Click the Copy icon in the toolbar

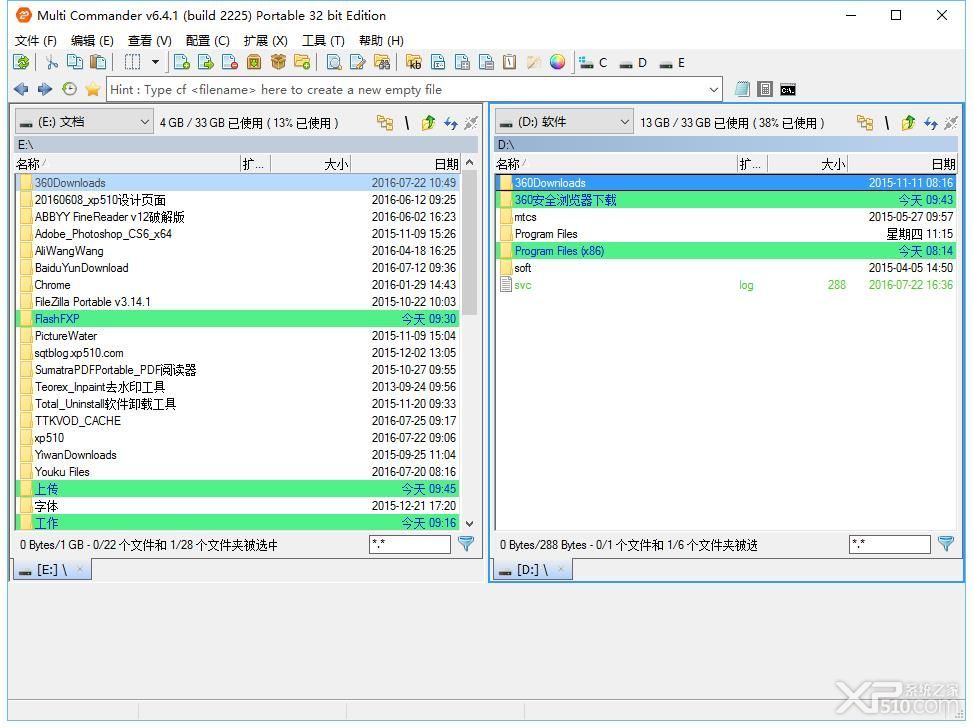pos(74,62)
